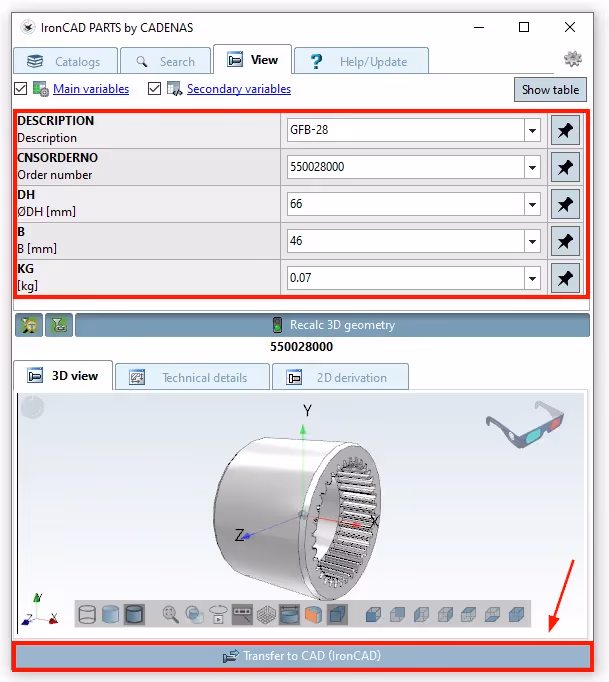Open the Main variables link

(x=91, y=89)
